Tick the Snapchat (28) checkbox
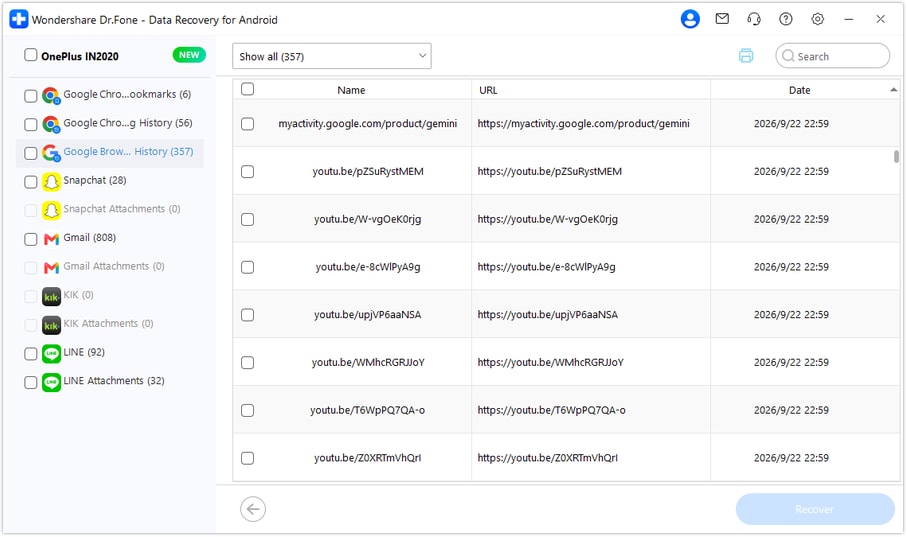 [x=31, y=181]
